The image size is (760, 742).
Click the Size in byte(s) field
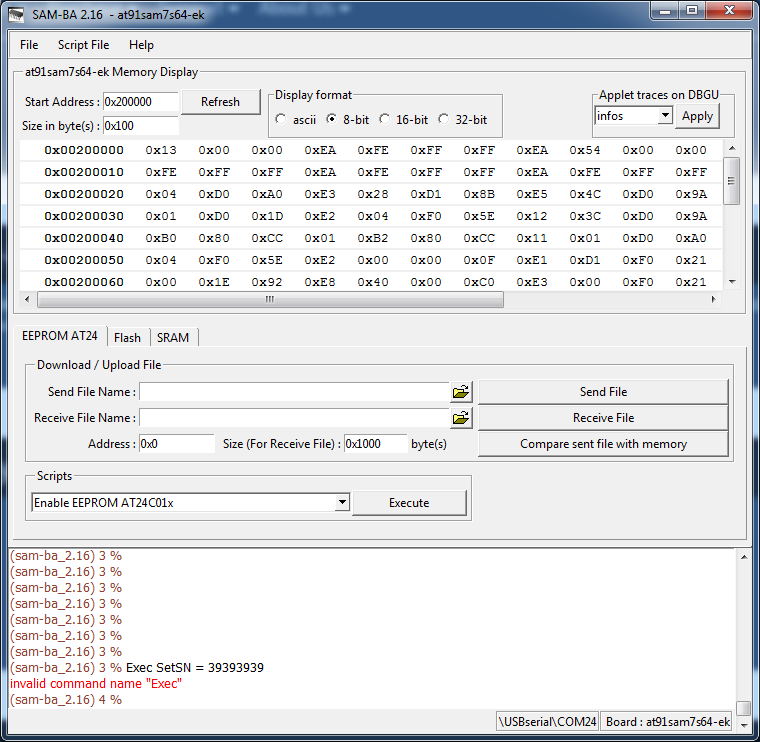[x=141, y=126]
